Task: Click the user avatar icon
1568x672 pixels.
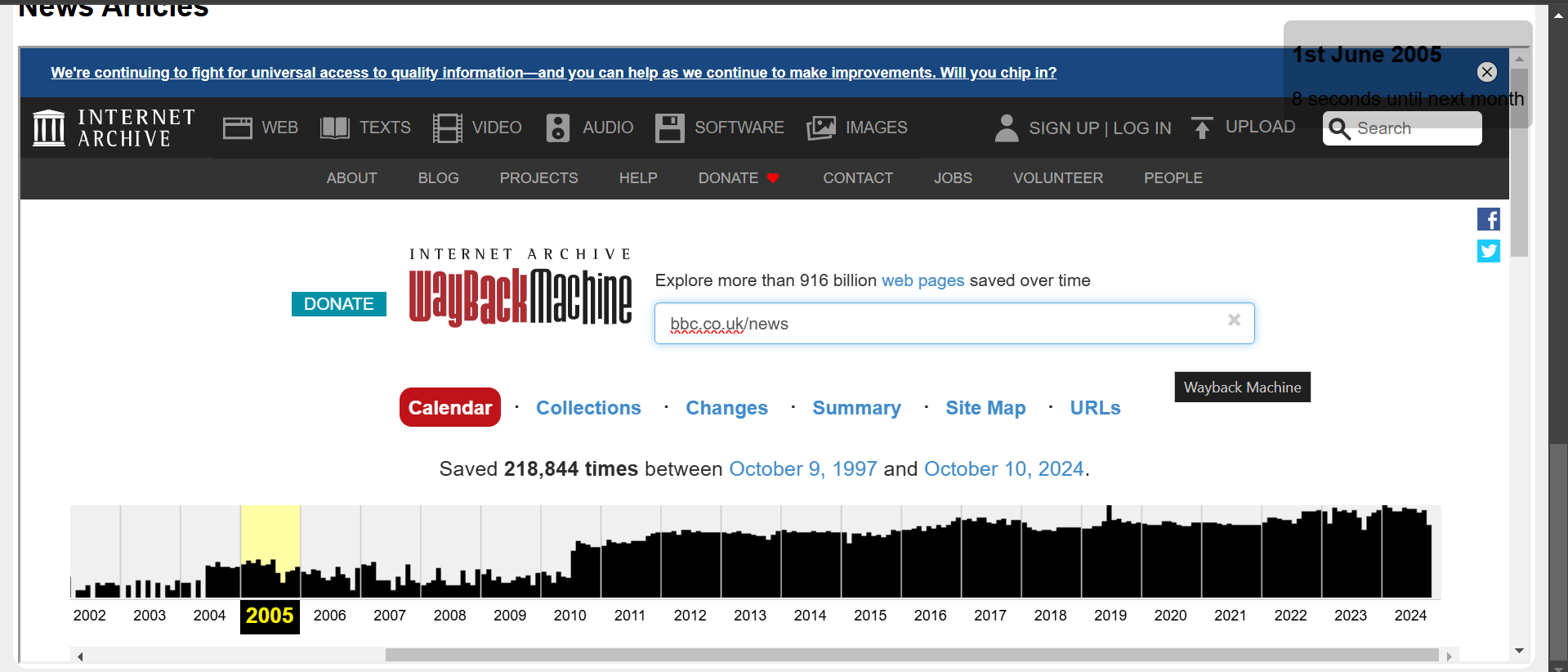Action: tap(1007, 128)
